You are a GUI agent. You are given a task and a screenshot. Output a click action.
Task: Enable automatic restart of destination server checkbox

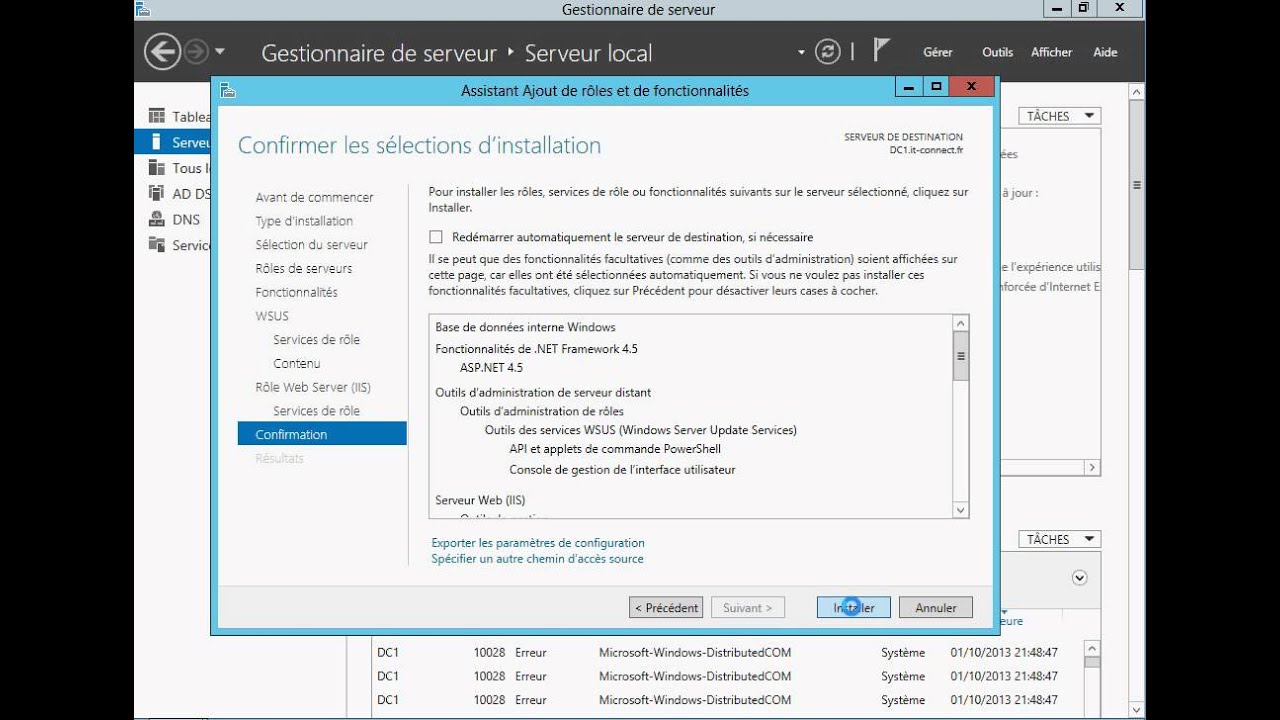(x=435, y=237)
